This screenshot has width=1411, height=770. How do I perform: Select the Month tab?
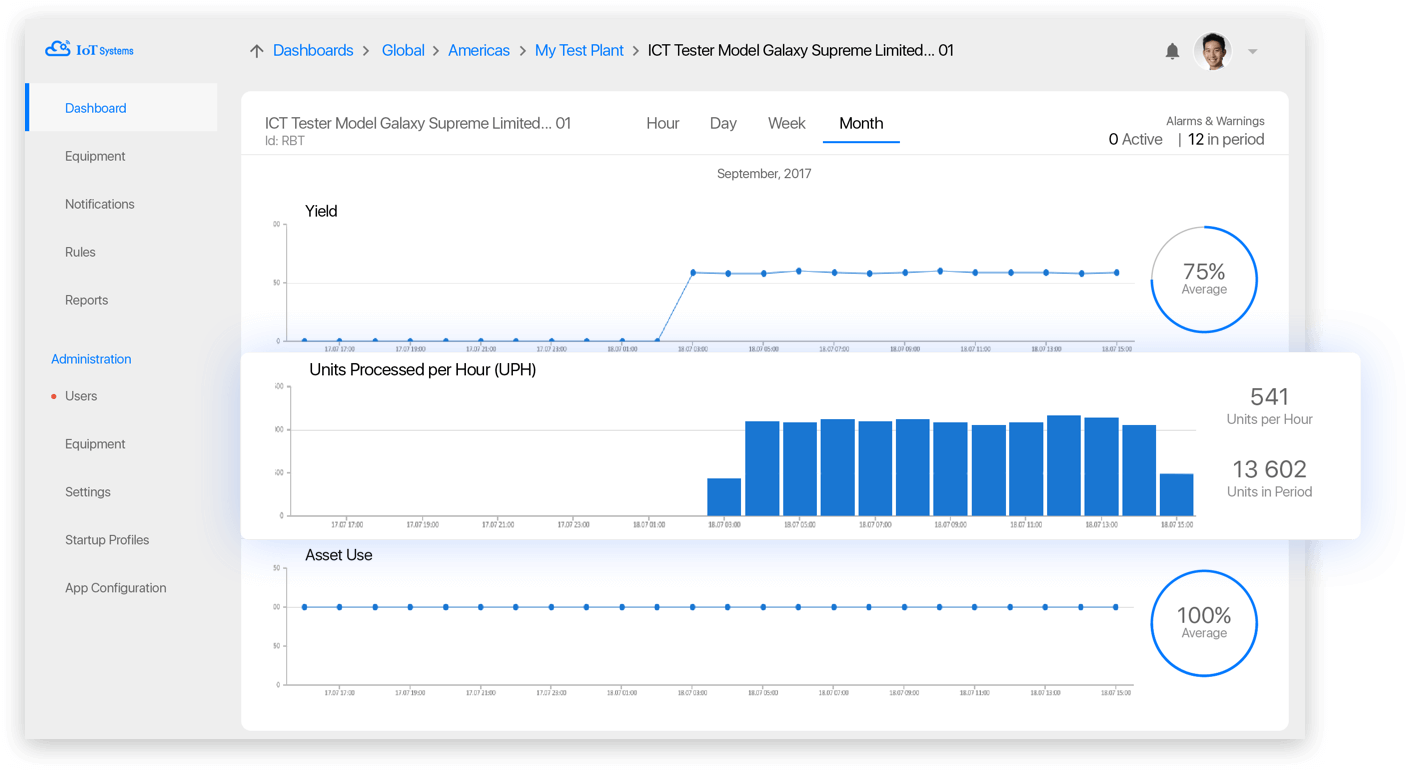(861, 123)
